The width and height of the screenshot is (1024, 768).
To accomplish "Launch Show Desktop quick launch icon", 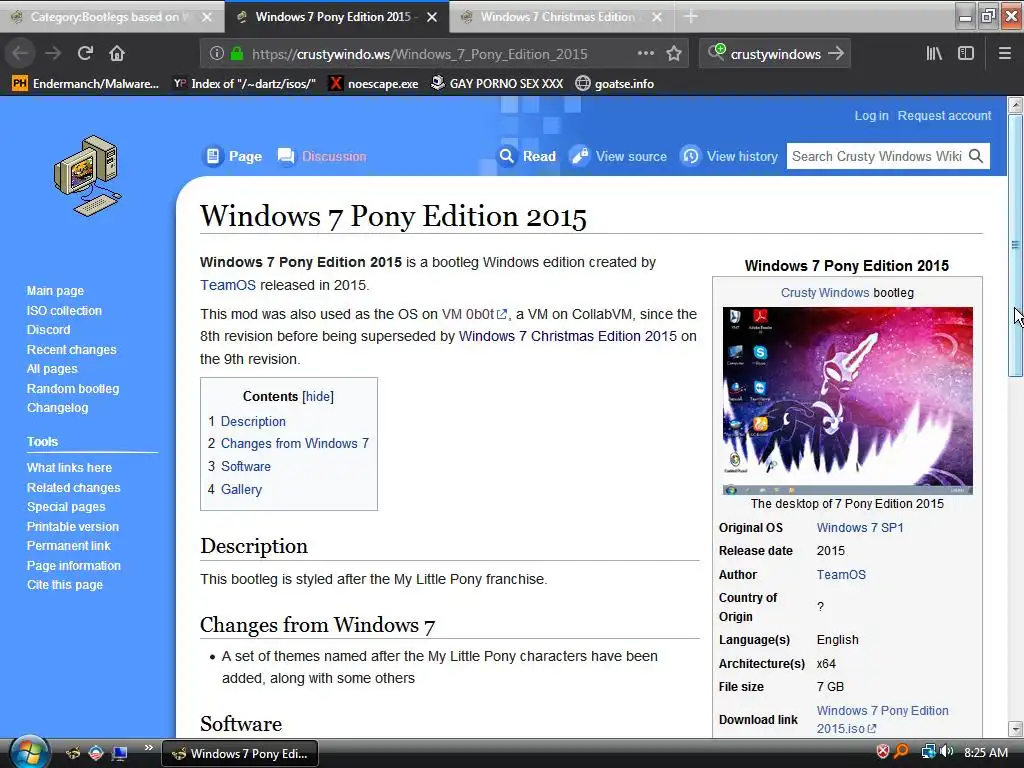I will pos(120,754).
